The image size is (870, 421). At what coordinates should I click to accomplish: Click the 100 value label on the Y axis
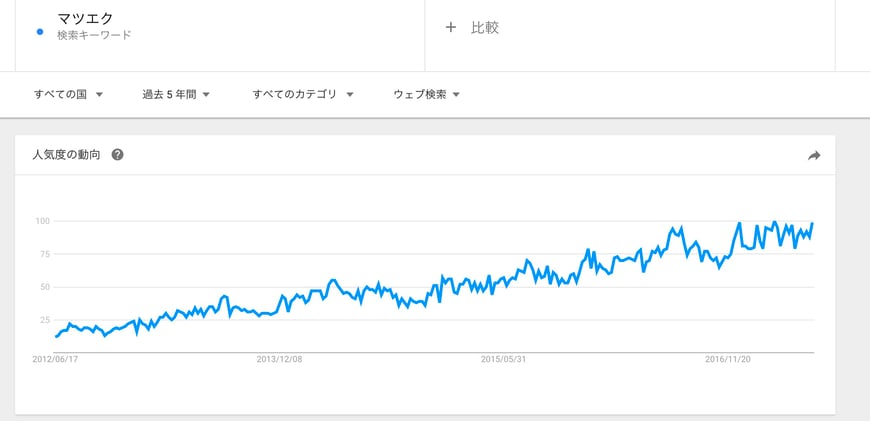42,221
